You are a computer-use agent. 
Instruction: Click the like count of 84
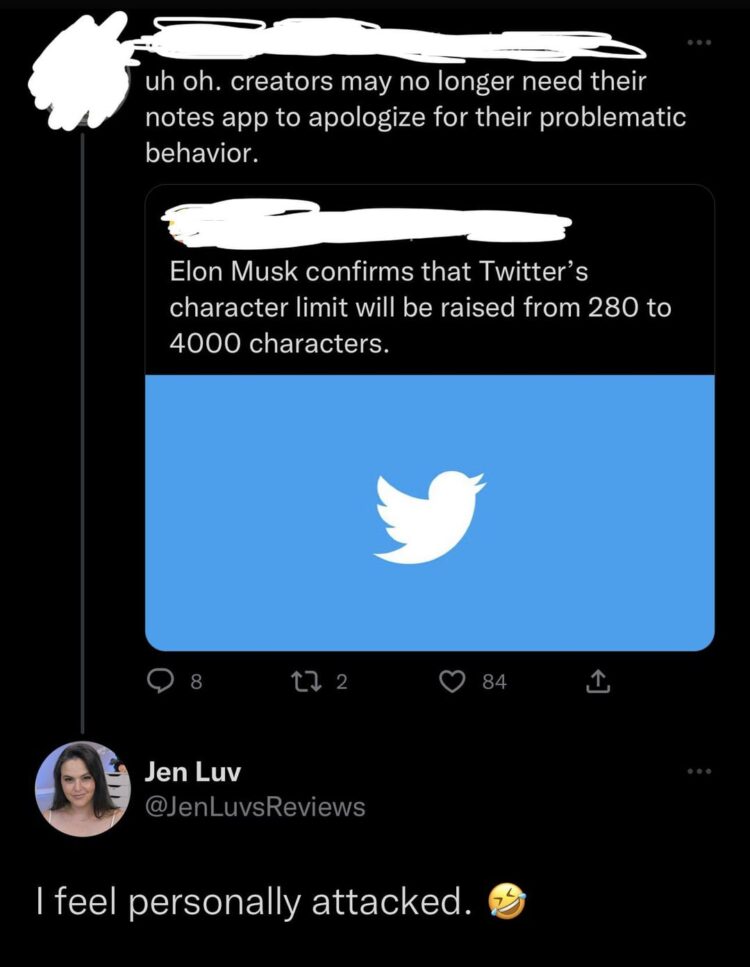click(494, 682)
